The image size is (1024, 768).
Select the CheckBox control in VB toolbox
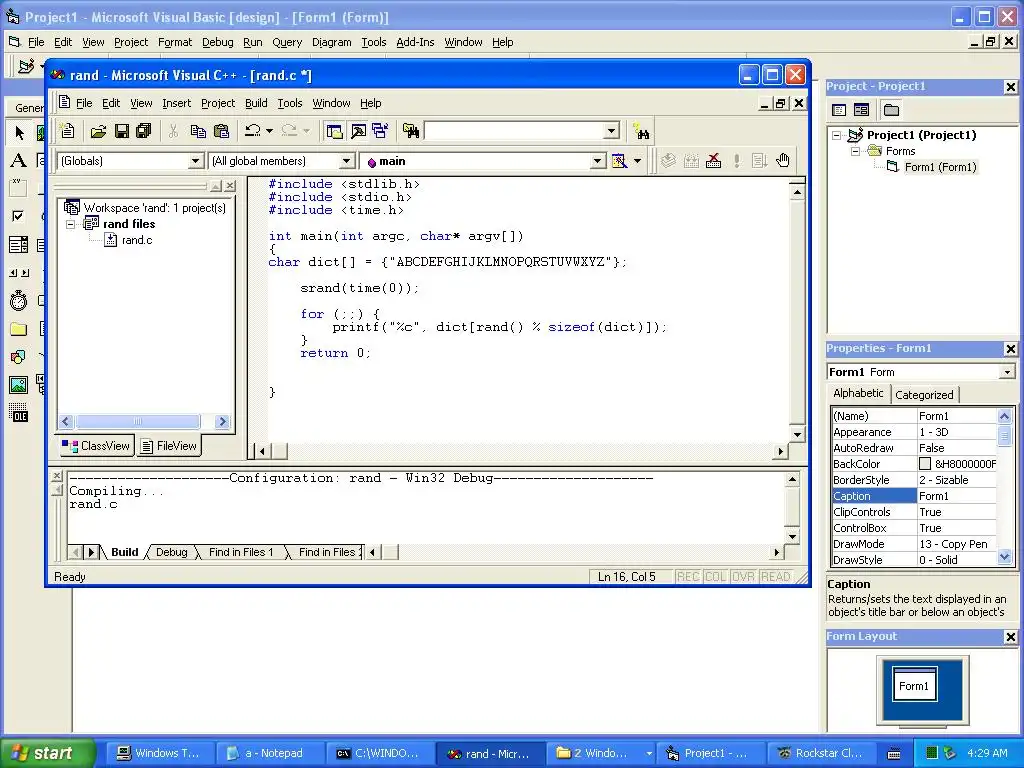pyautogui.click(x=18, y=216)
